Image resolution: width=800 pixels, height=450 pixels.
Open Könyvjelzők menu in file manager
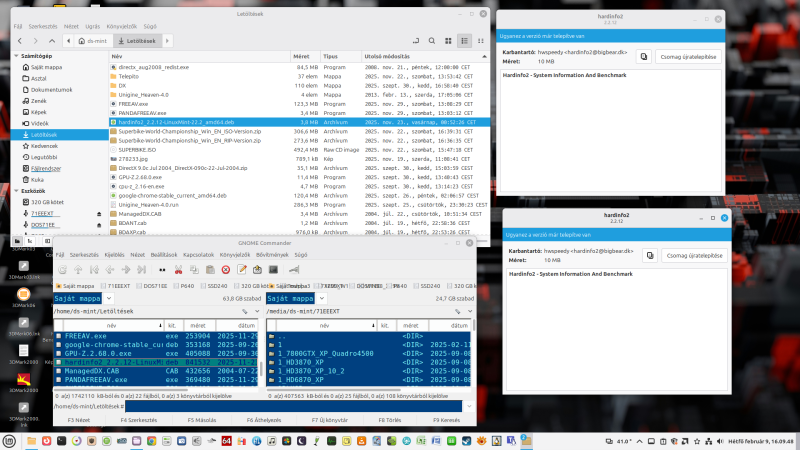121,27
